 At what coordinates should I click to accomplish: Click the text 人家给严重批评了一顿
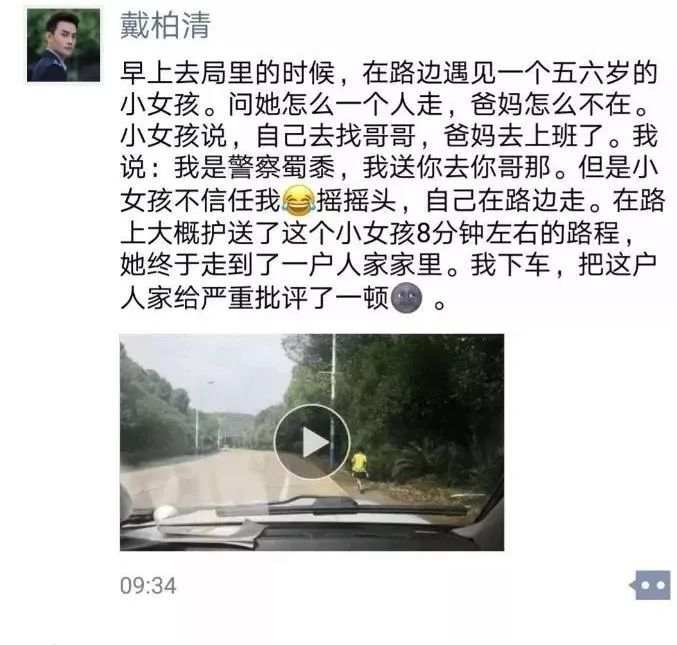254,297
